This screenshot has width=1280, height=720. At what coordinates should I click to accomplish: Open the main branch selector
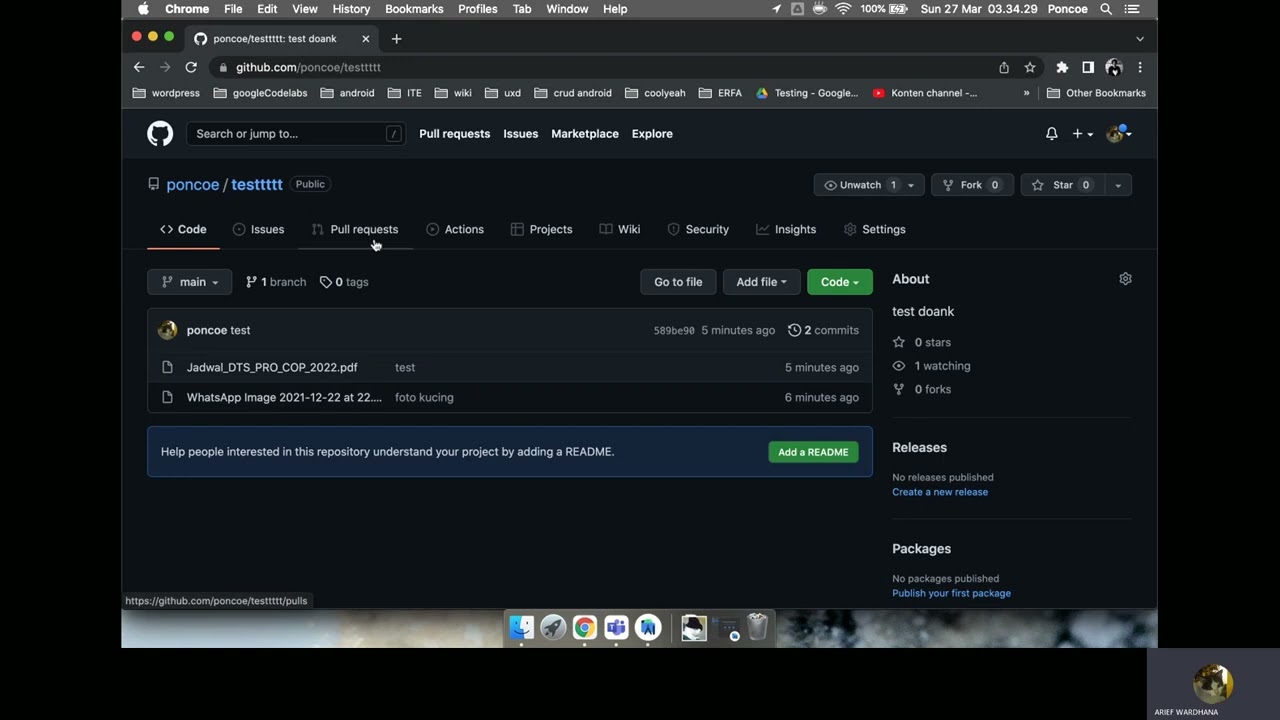[x=189, y=282]
